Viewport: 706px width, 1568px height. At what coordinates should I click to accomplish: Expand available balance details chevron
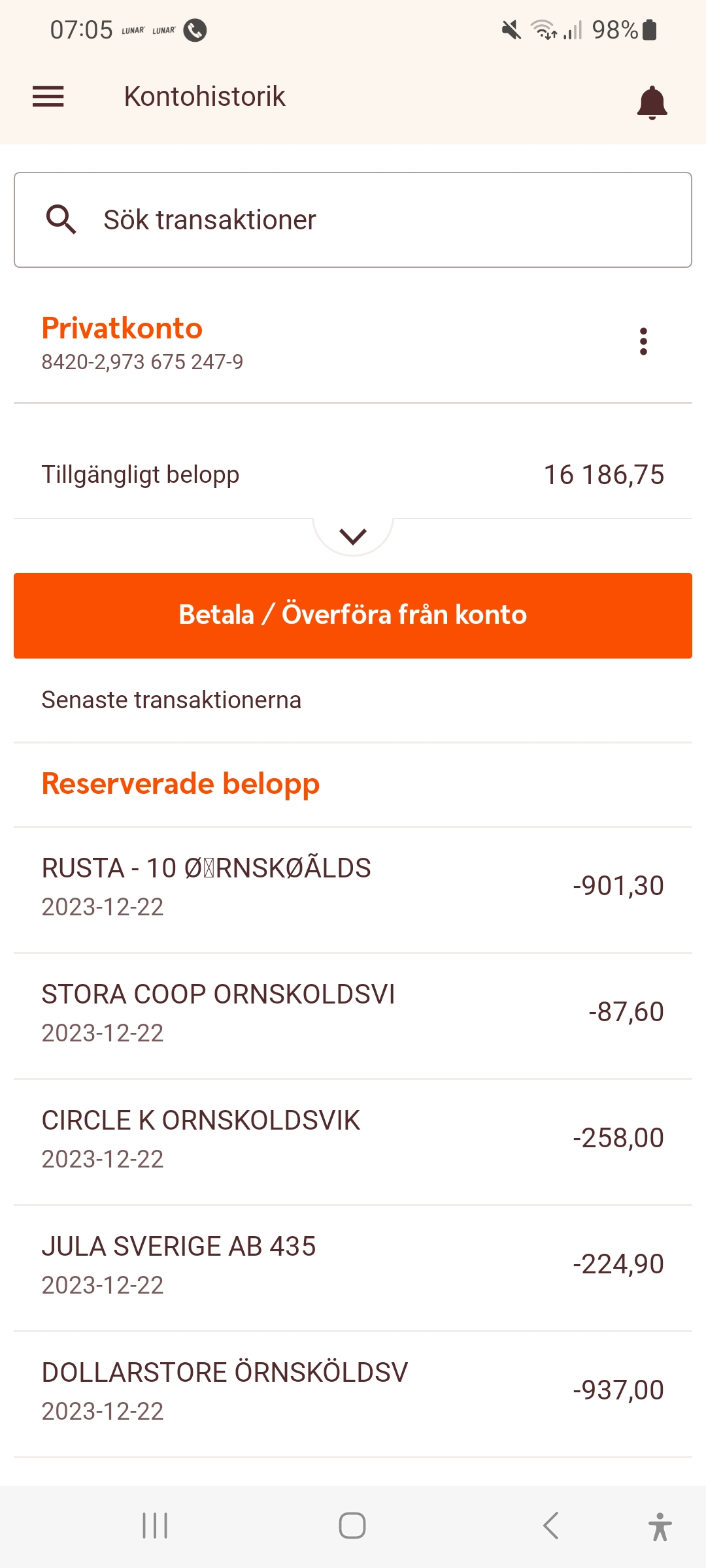[x=353, y=536]
